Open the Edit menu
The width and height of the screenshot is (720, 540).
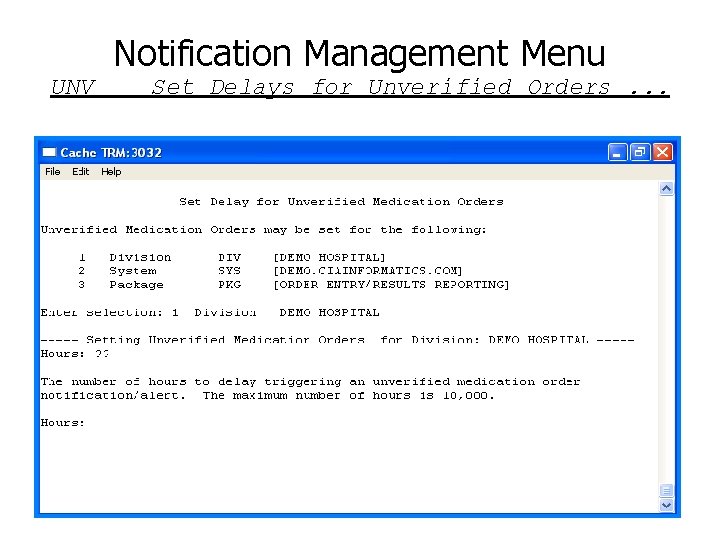tap(80, 172)
